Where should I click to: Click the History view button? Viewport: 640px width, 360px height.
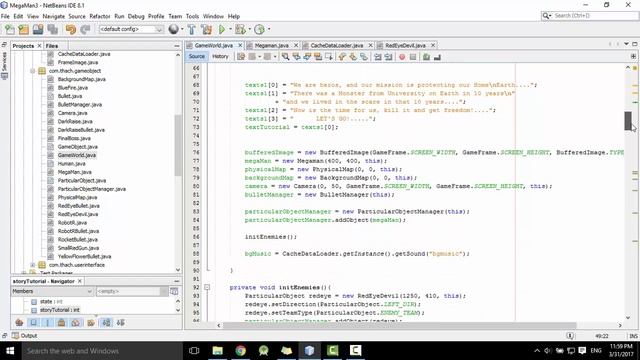point(220,57)
